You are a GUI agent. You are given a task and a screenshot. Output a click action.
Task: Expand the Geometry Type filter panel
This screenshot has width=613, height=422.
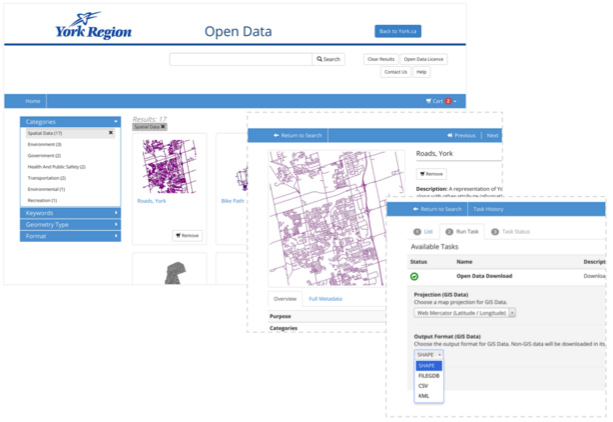(x=70, y=224)
